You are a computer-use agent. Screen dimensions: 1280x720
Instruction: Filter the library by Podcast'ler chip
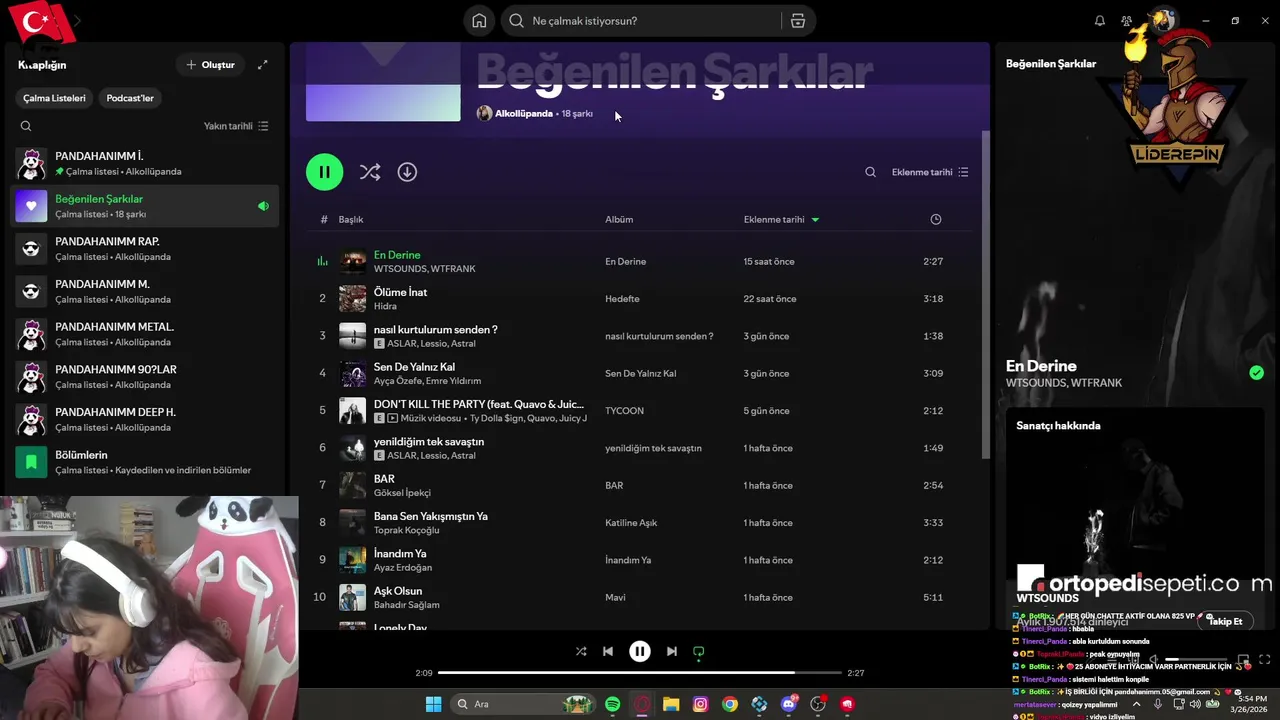(x=130, y=98)
